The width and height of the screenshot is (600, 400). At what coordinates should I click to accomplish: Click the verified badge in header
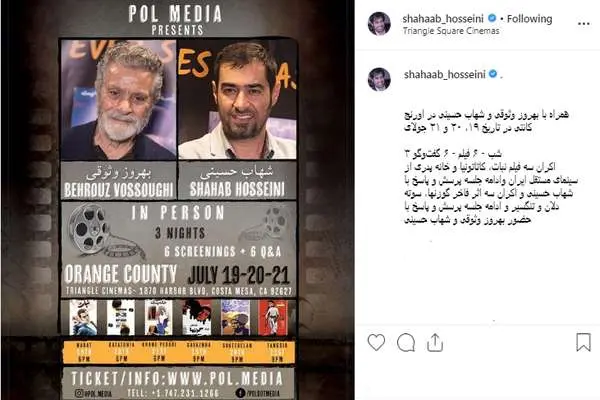(492, 18)
